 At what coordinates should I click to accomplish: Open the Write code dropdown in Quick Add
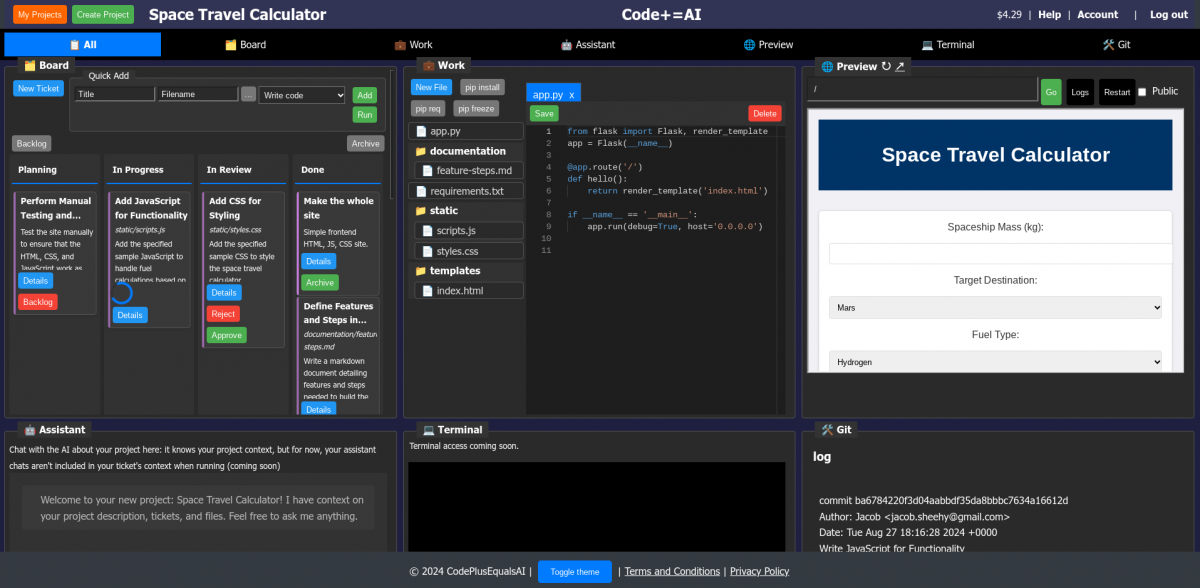302,95
